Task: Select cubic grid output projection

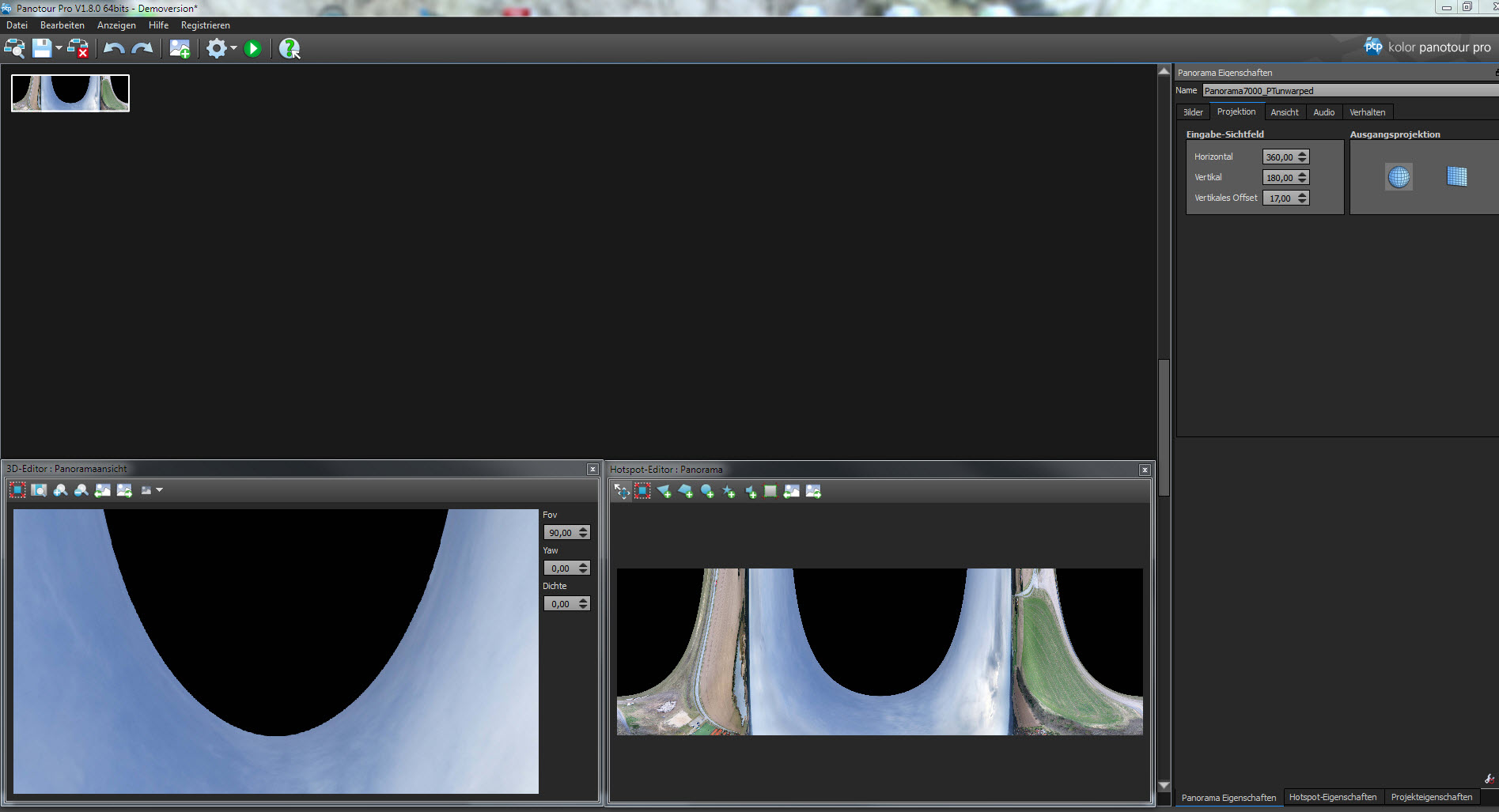Action: [x=1456, y=177]
